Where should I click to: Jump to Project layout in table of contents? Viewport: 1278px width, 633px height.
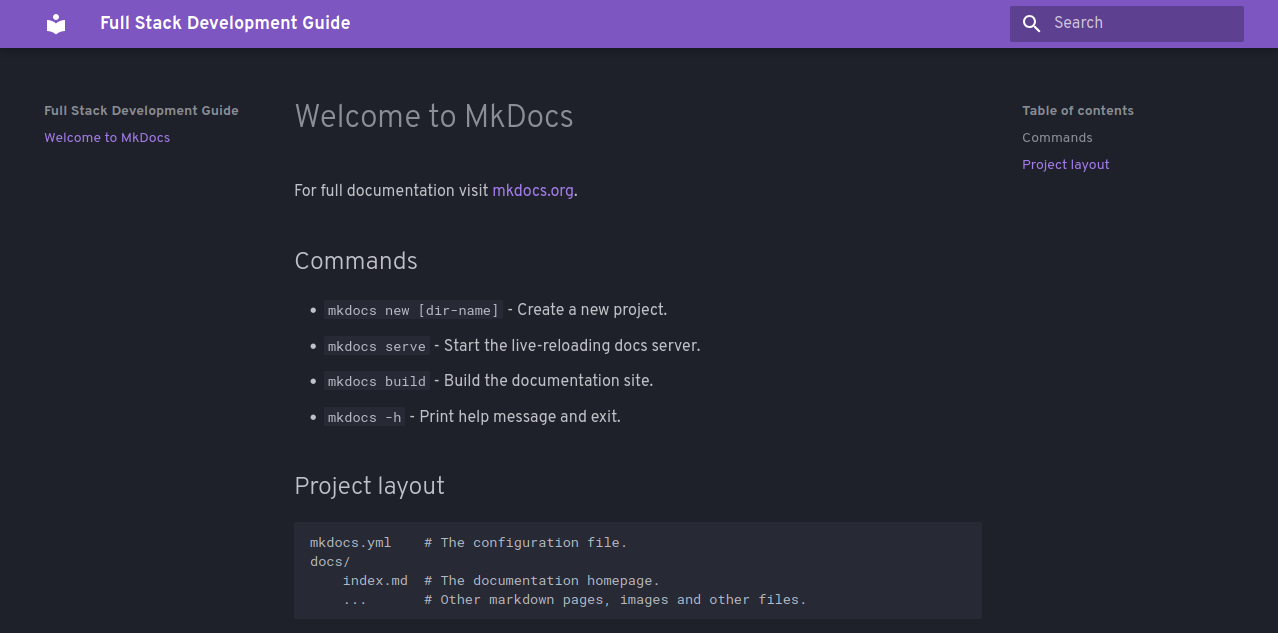point(1066,165)
